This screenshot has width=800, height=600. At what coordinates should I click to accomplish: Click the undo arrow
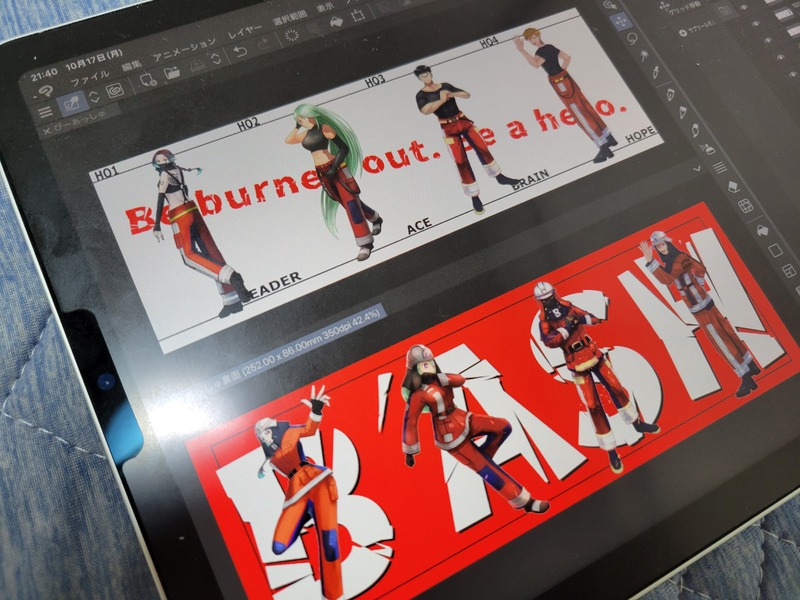(x=240, y=51)
